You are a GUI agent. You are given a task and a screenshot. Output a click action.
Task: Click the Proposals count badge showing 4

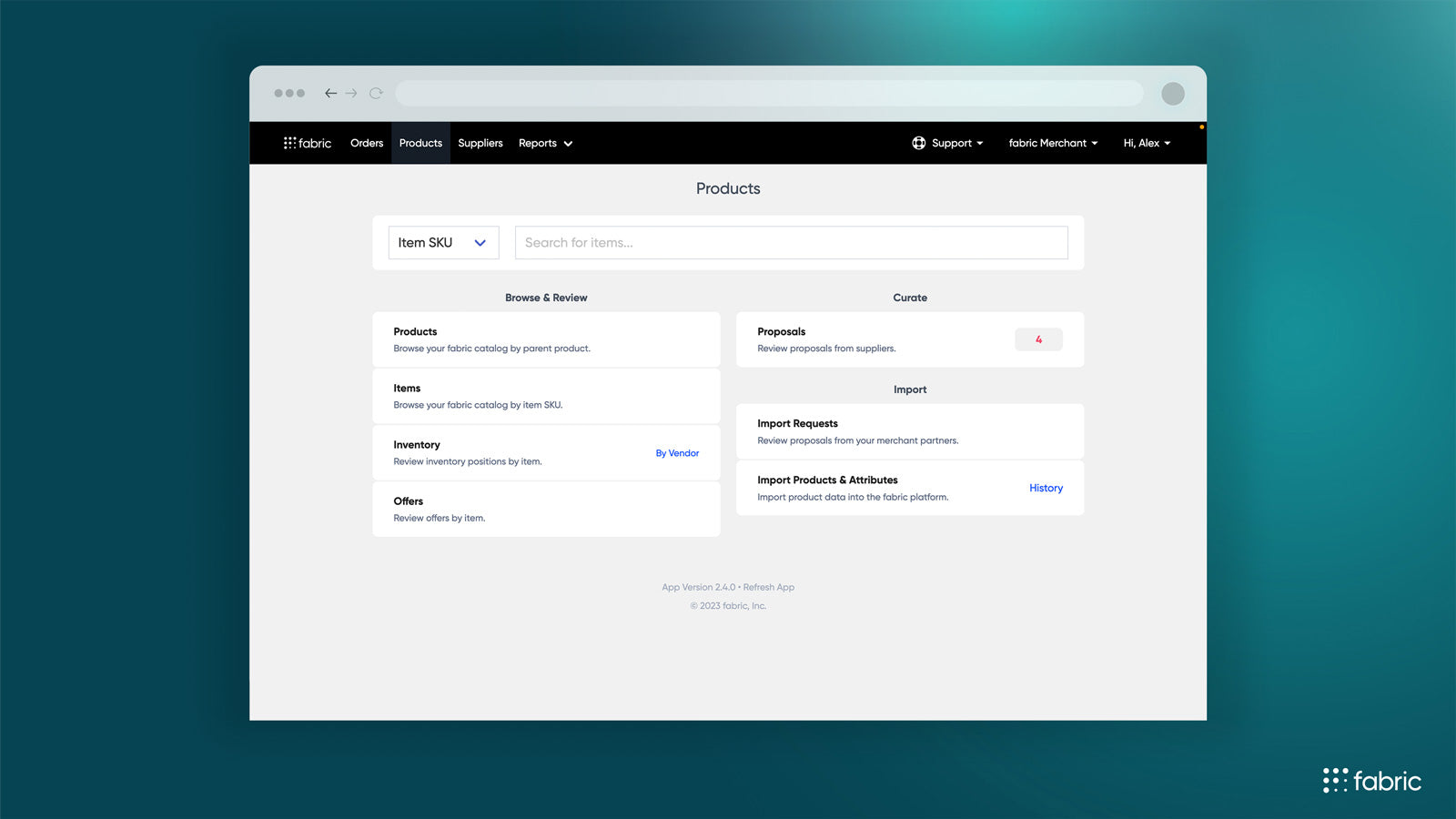coord(1038,339)
